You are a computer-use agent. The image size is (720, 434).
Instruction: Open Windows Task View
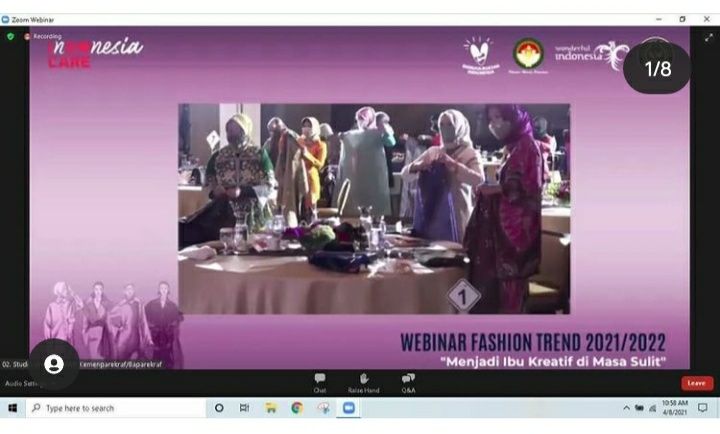(x=244, y=408)
